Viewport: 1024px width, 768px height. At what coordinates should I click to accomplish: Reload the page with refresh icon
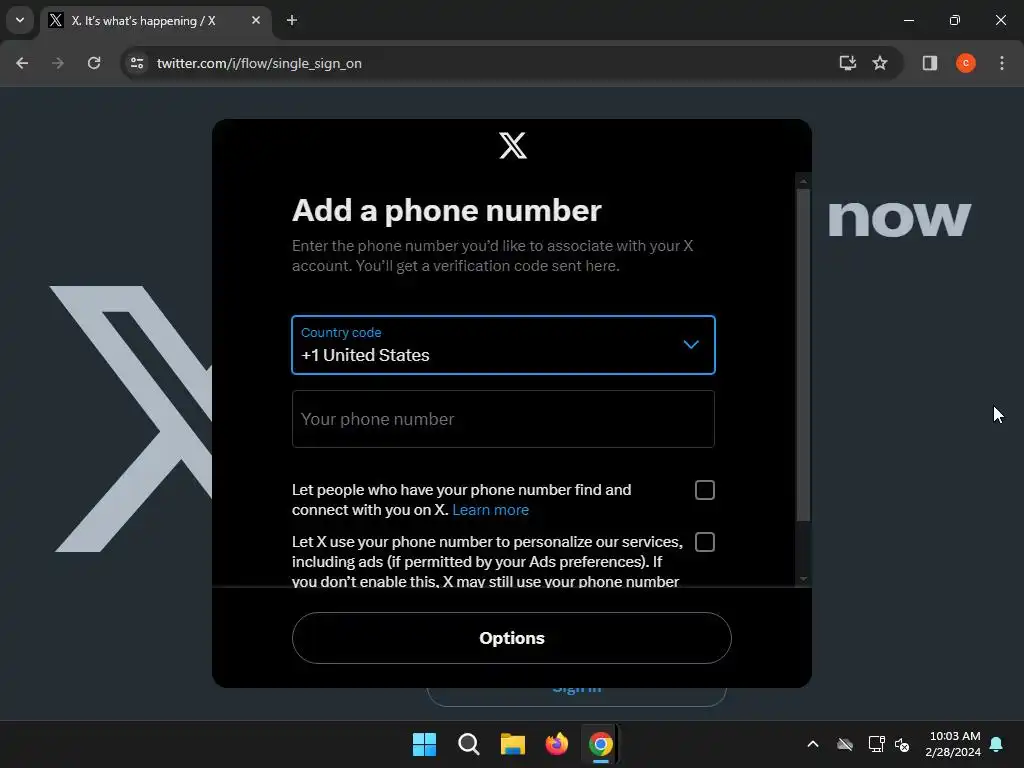pyautogui.click(x=94, y=63)
